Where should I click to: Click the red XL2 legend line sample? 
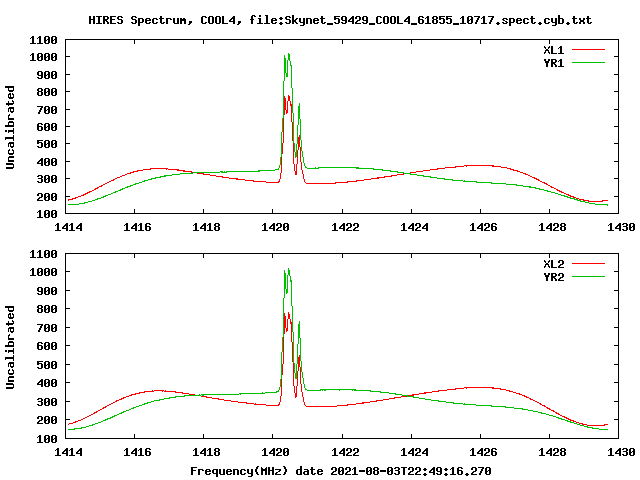[x=588, y=264]
